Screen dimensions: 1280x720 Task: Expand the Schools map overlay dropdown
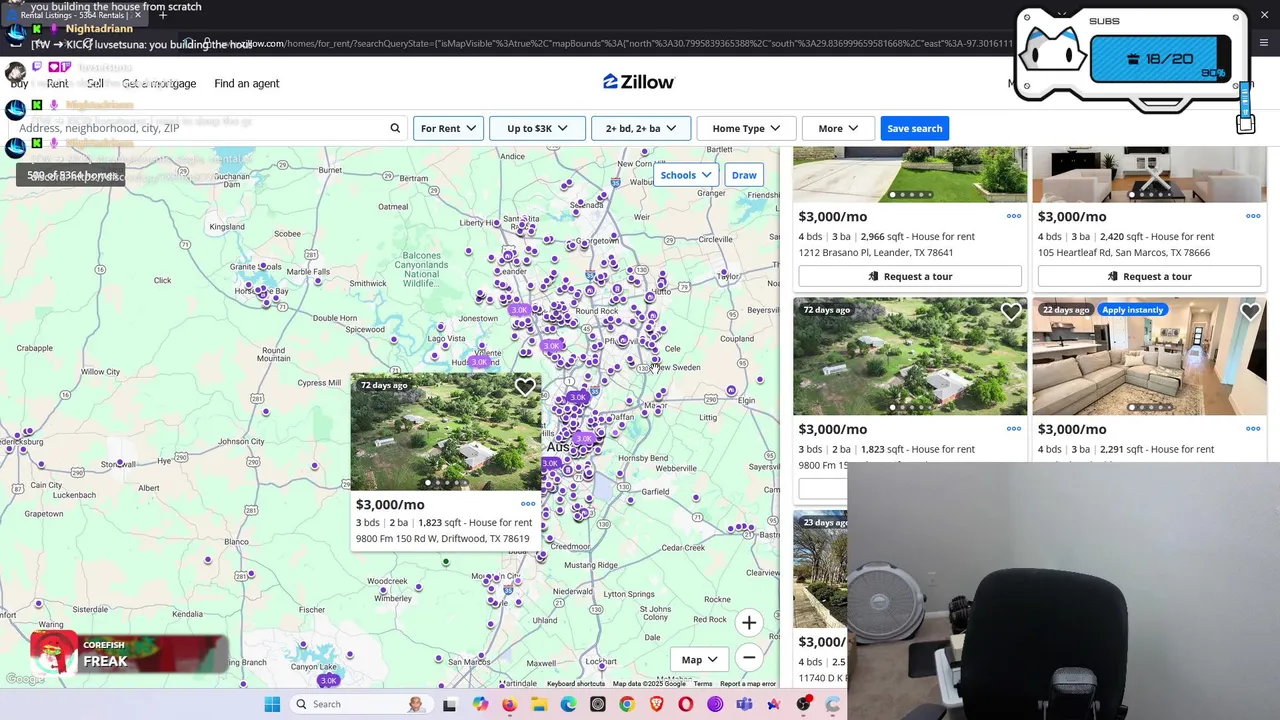685,175
